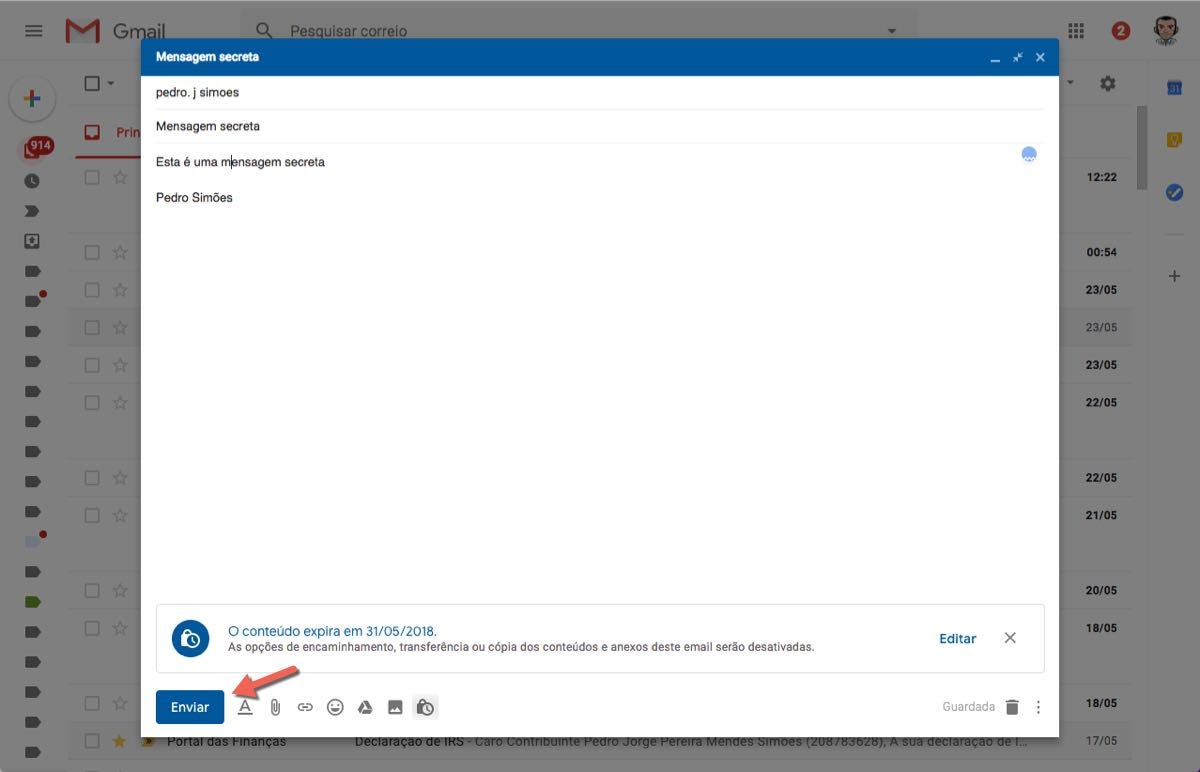Edit the content expiration settings via Editar
This screenshot has height=772, width=1200.
point(957,638)
